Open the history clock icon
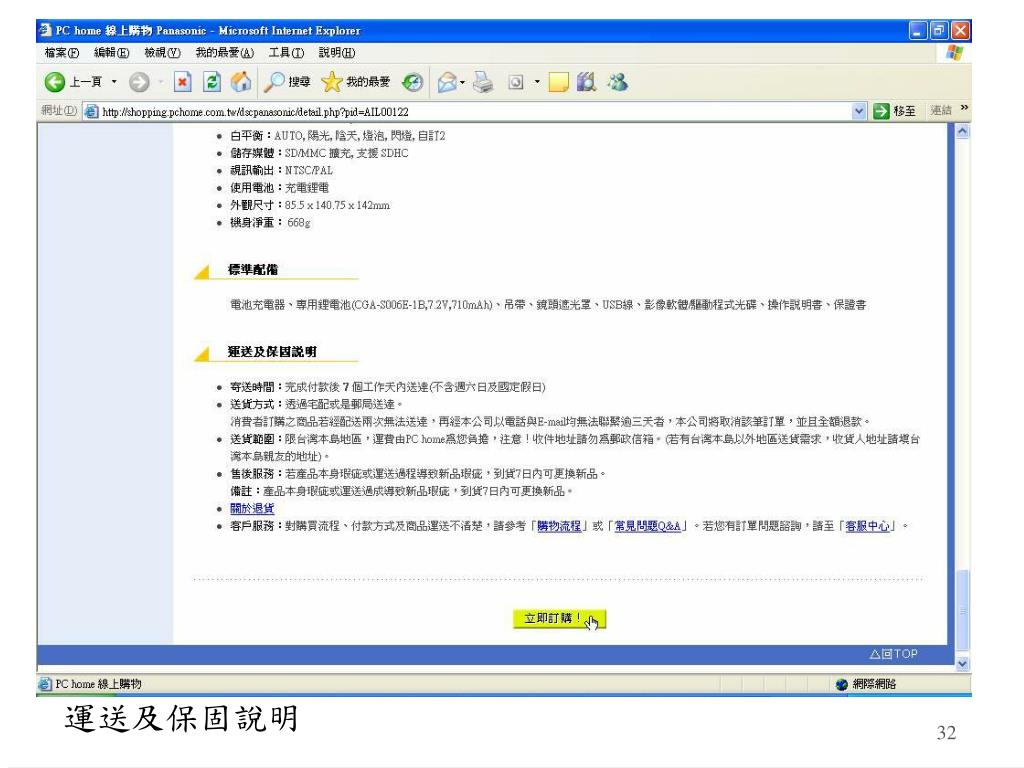 [412, 82]
